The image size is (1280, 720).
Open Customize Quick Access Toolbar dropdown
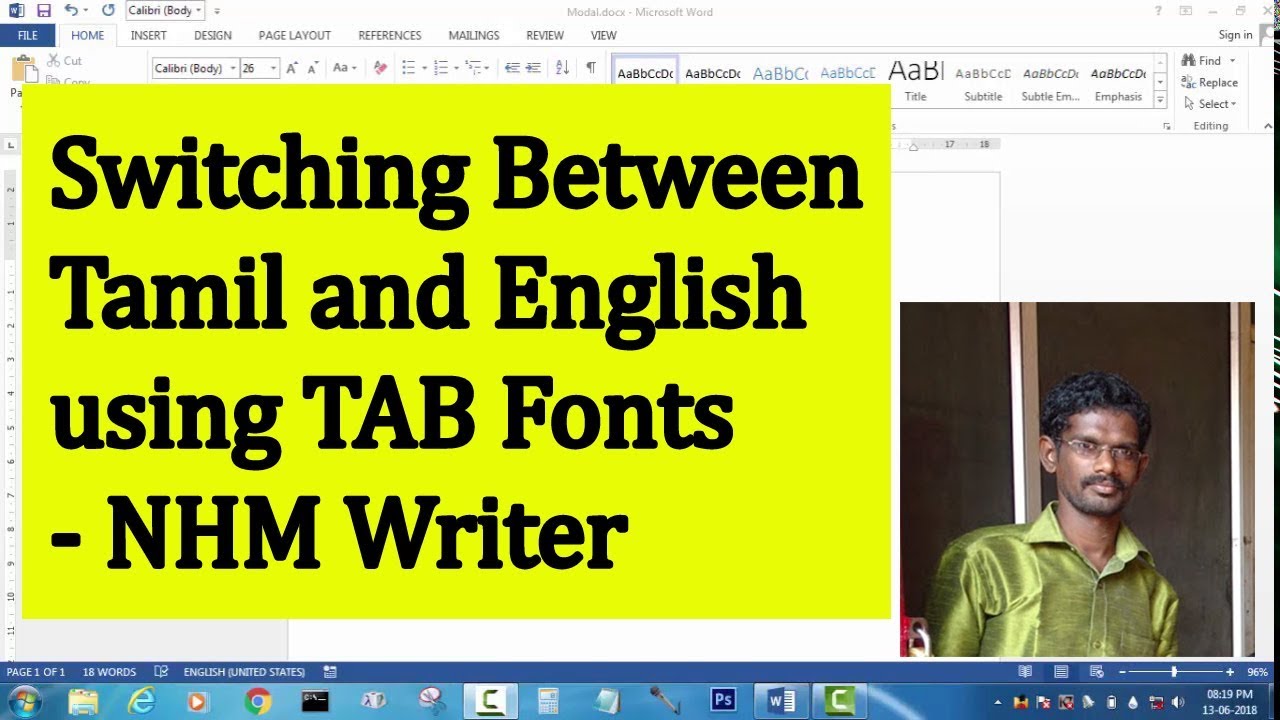click(217, 11)
